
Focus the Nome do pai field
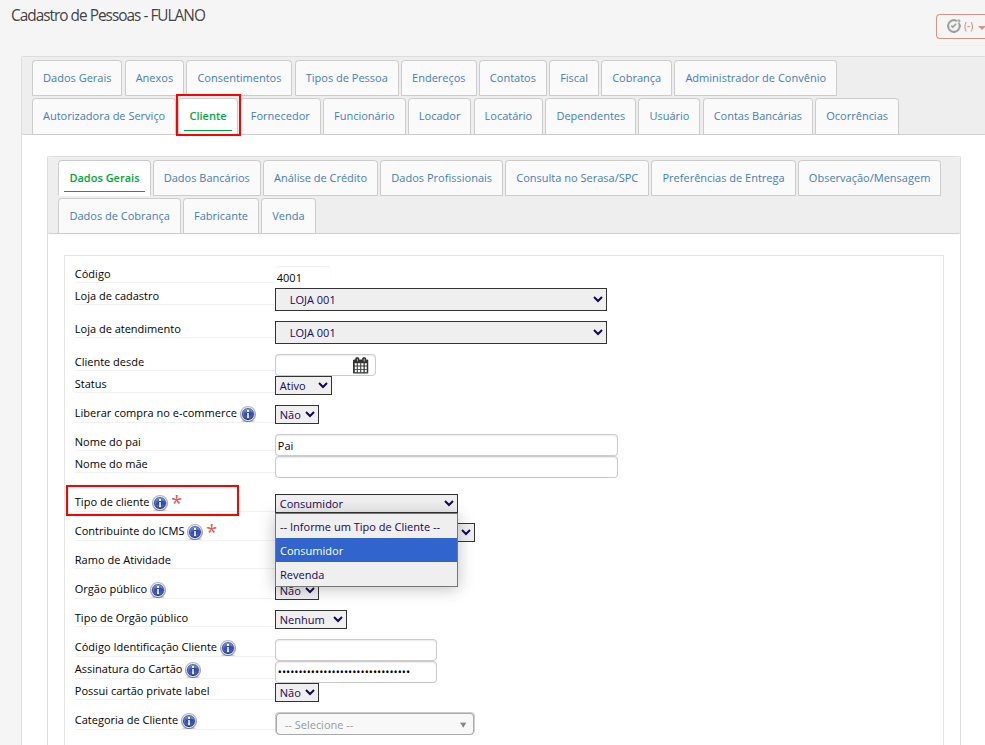click(x=446, y=445)
